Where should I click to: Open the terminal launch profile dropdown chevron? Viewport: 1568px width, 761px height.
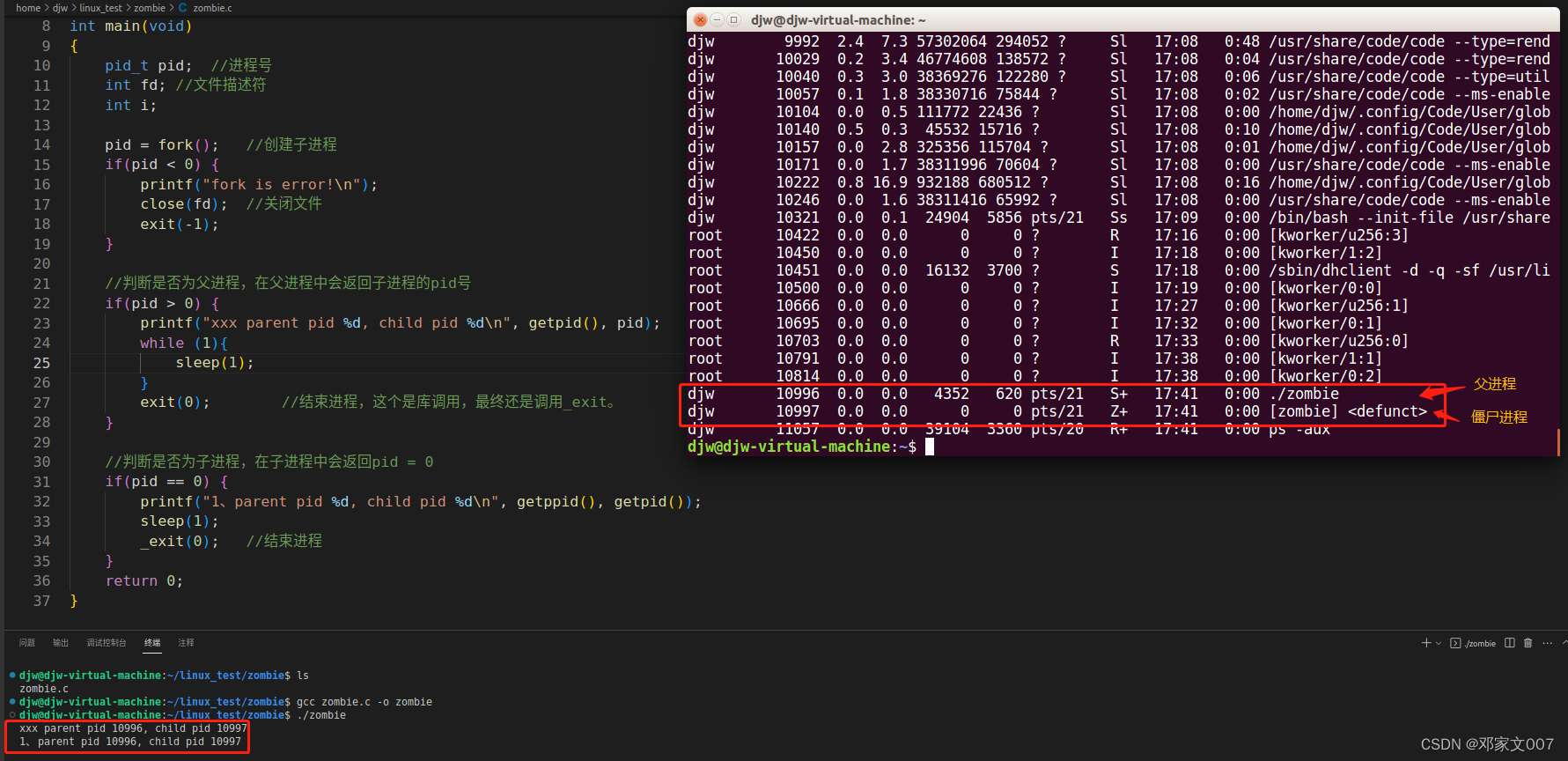1439,643
